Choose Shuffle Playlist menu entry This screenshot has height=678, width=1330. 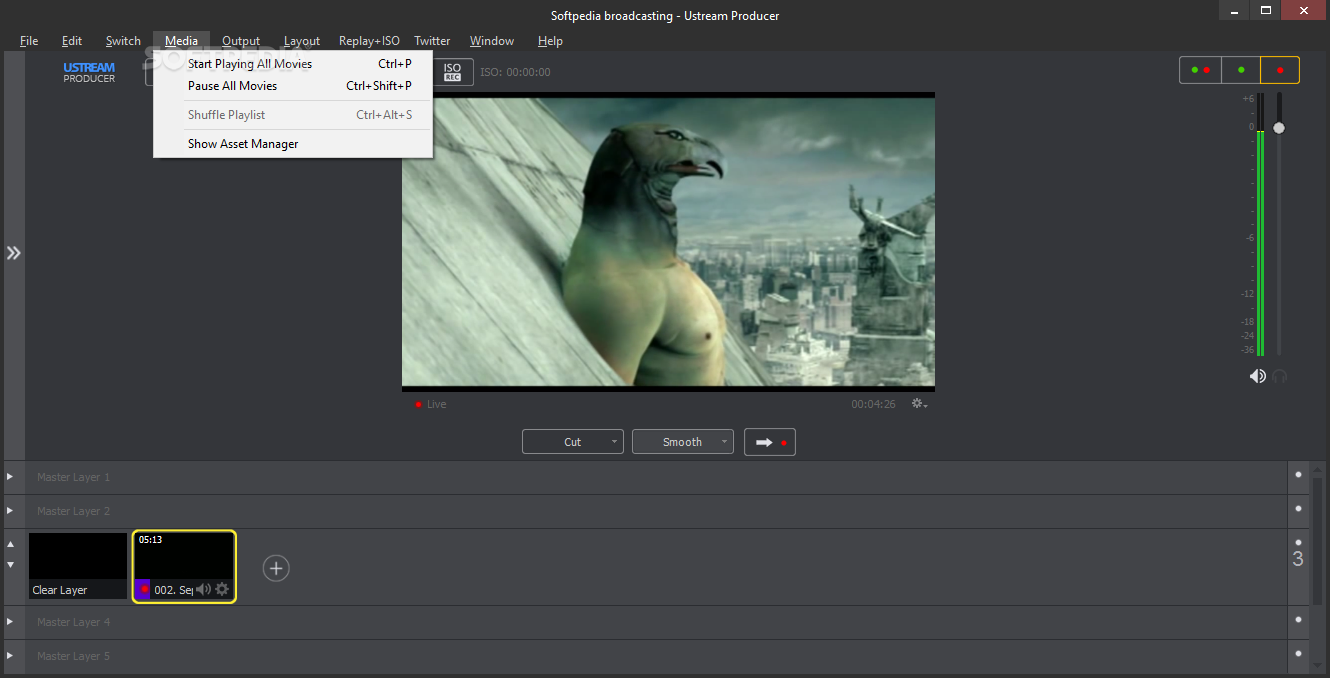tap(293, 115)
